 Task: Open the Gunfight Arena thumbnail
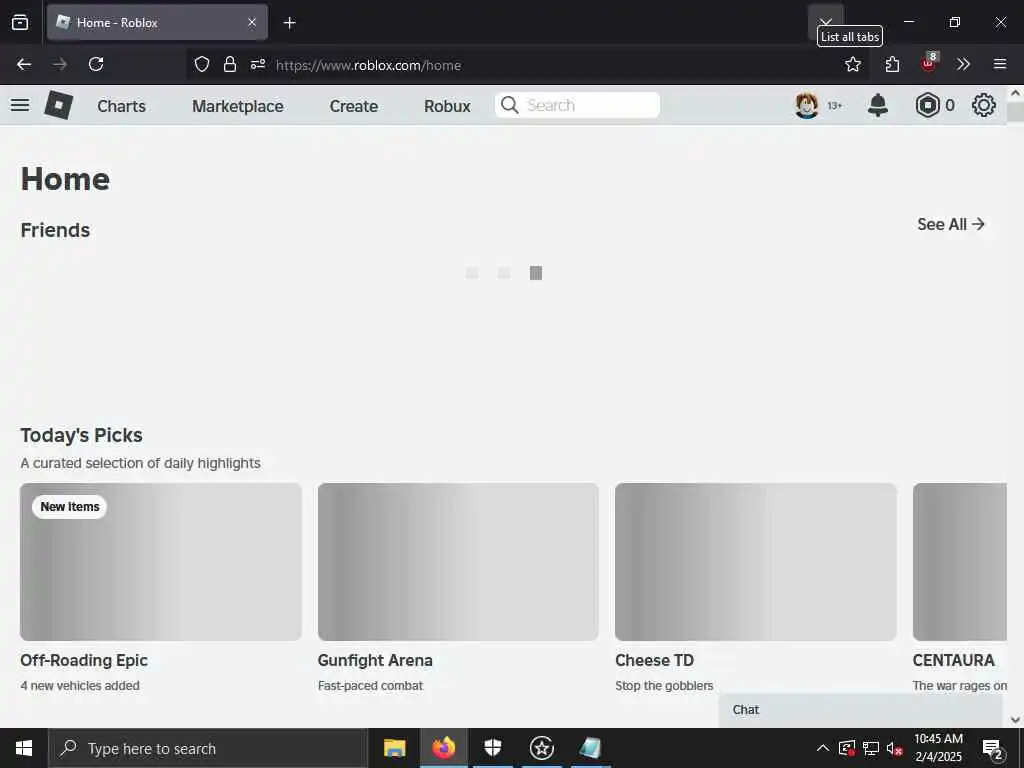458,562
